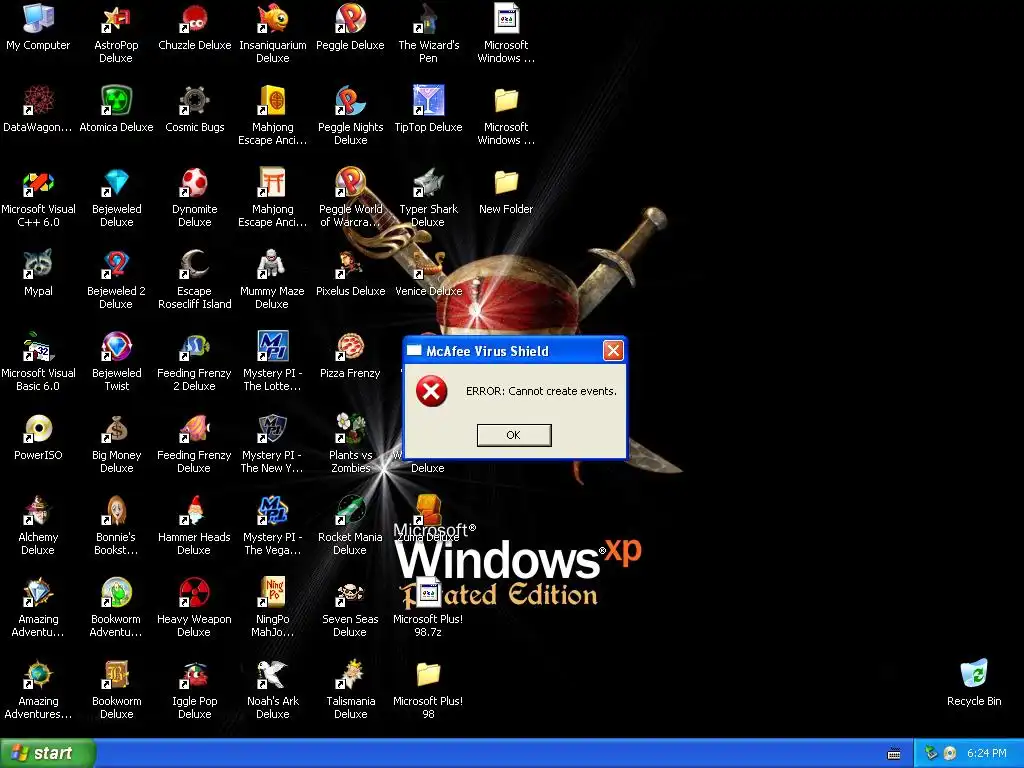Click the Mypal raccoon icon
1024x768 pixels.
[38, 265]
